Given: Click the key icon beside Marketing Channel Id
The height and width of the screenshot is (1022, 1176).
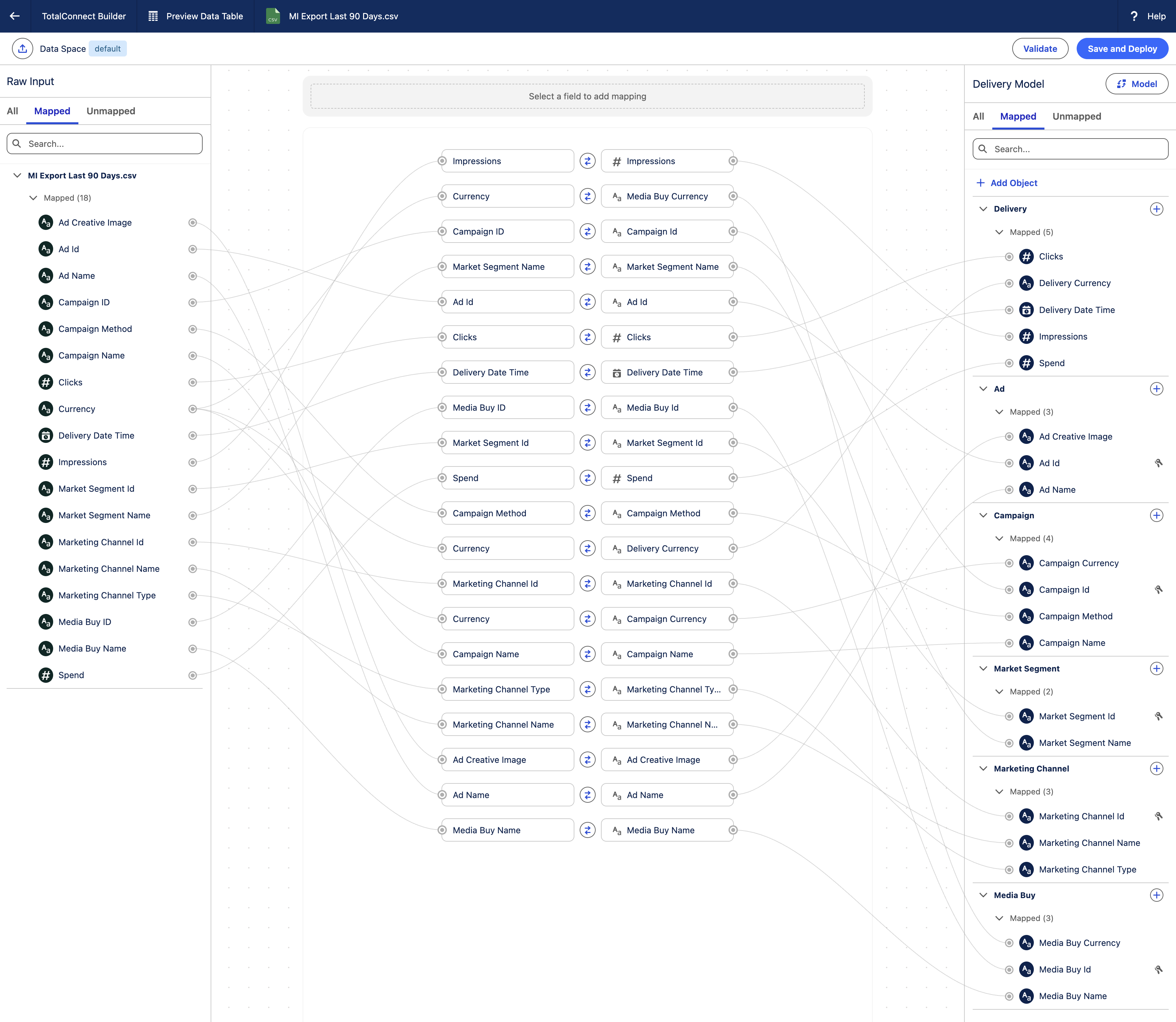Looking at the screenshot, I should click(x=1159, y=816).
